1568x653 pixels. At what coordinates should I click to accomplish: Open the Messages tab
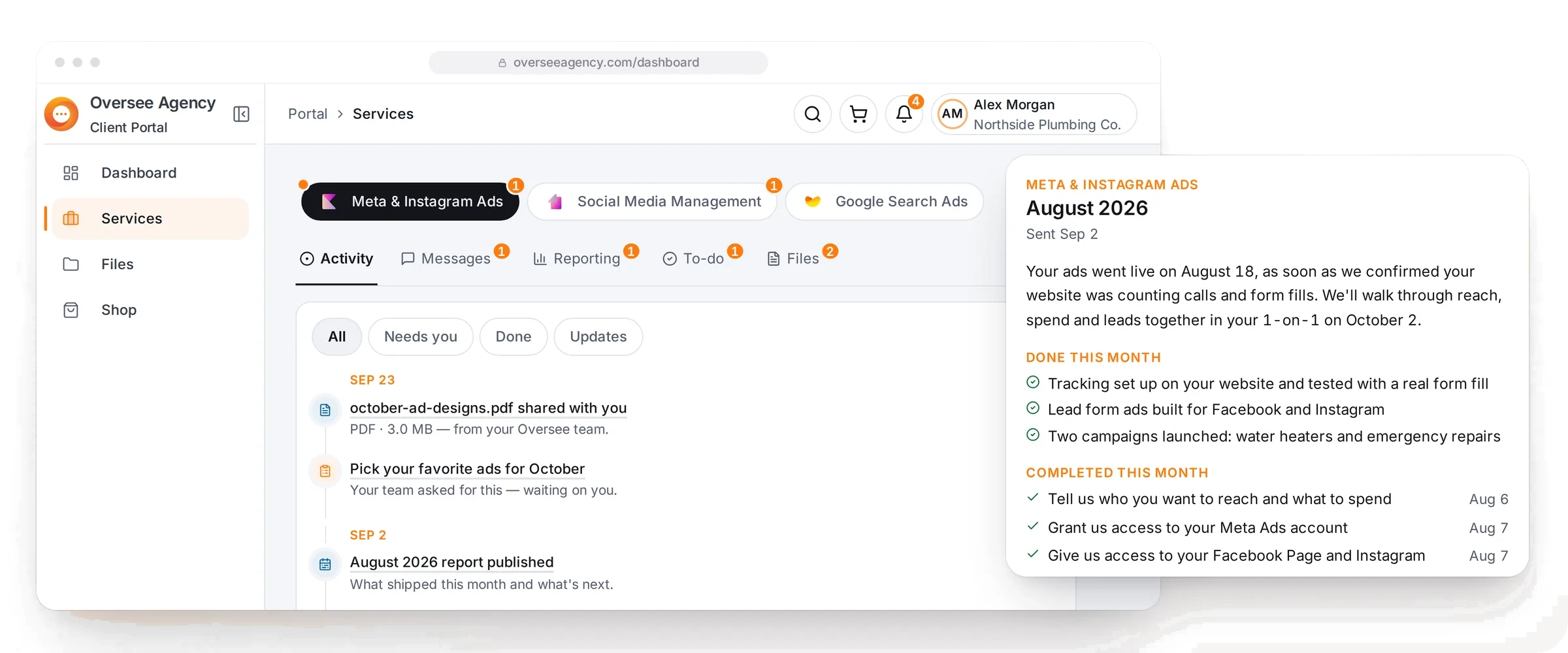coord(446,259)
